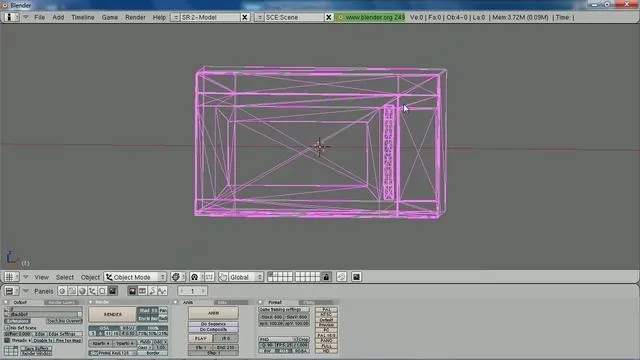This screenshot has height=360, width=640.
Task: Toggle Do Sequence in Anim panel
Action: pos(213,324)
